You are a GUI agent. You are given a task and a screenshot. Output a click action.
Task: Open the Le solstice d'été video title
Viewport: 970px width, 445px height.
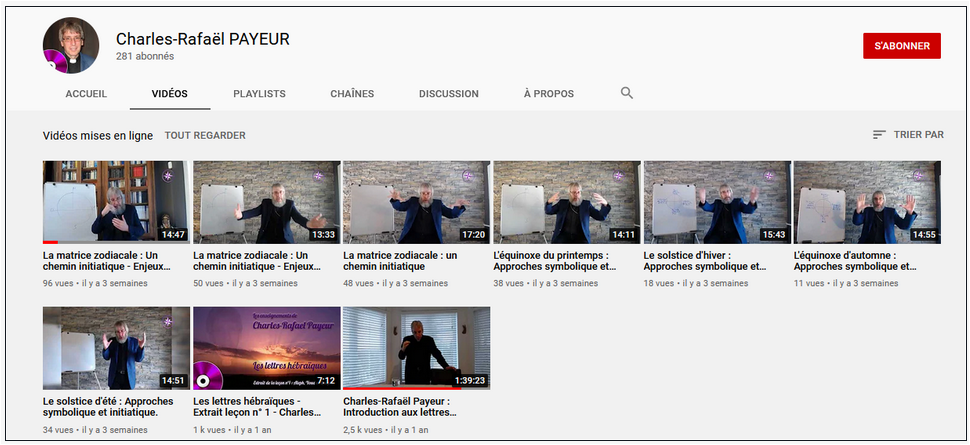(x=108, y=407)
